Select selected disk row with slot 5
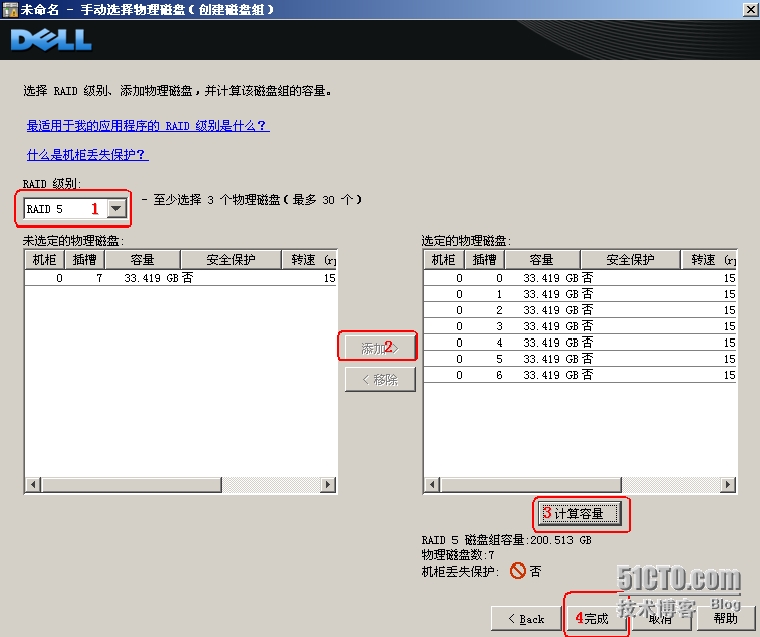 tap(580, 359)
